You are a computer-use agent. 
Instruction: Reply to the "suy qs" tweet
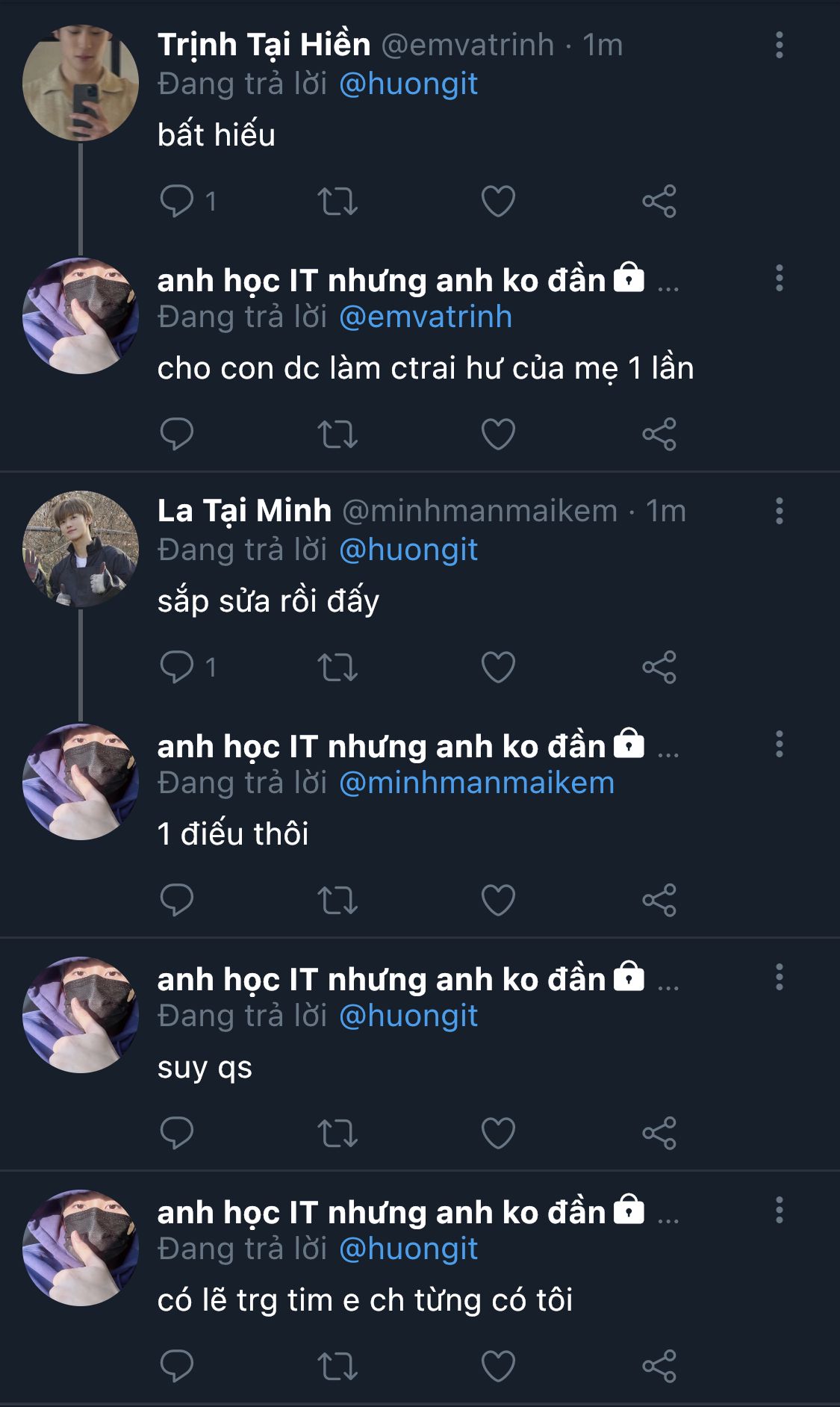point(177,1133)
